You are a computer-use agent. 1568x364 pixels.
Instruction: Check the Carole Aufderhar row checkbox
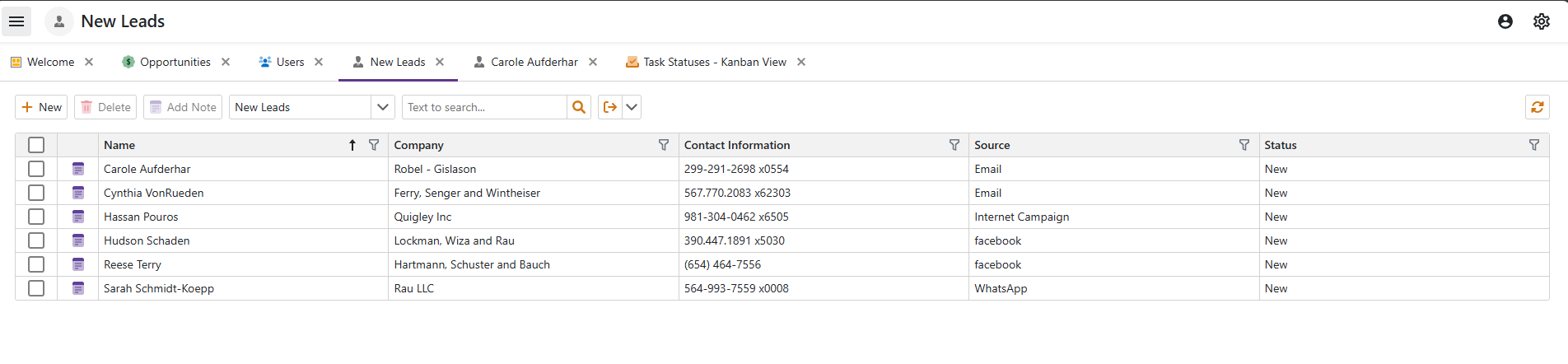pos(36,169)
